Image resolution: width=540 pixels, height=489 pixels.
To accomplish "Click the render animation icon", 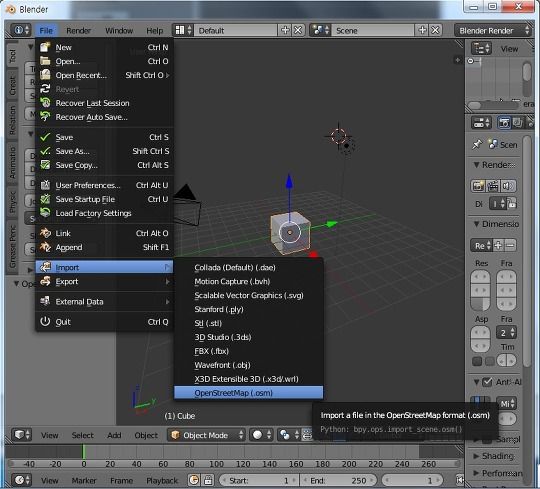I will pyautogui.click(x=493, y=186).
